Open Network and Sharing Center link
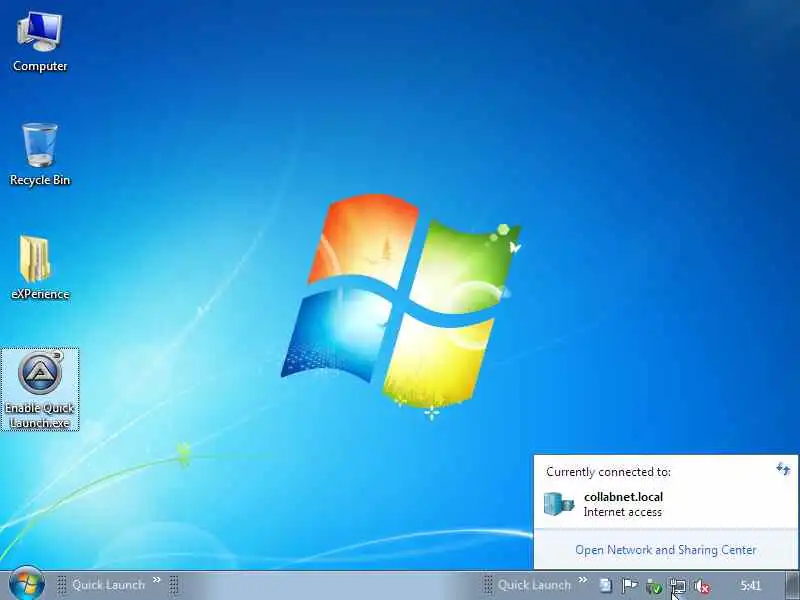 coord(665,550)
